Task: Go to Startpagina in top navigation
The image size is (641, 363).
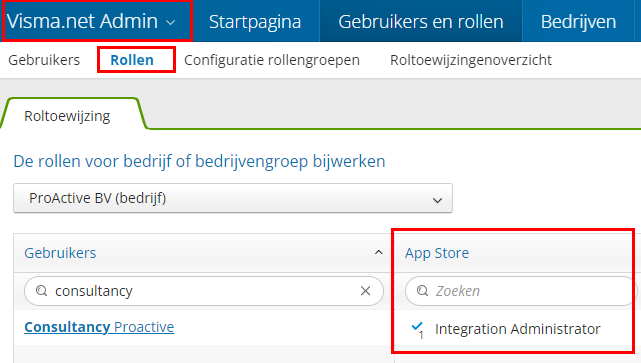Action: click(255, 21)
